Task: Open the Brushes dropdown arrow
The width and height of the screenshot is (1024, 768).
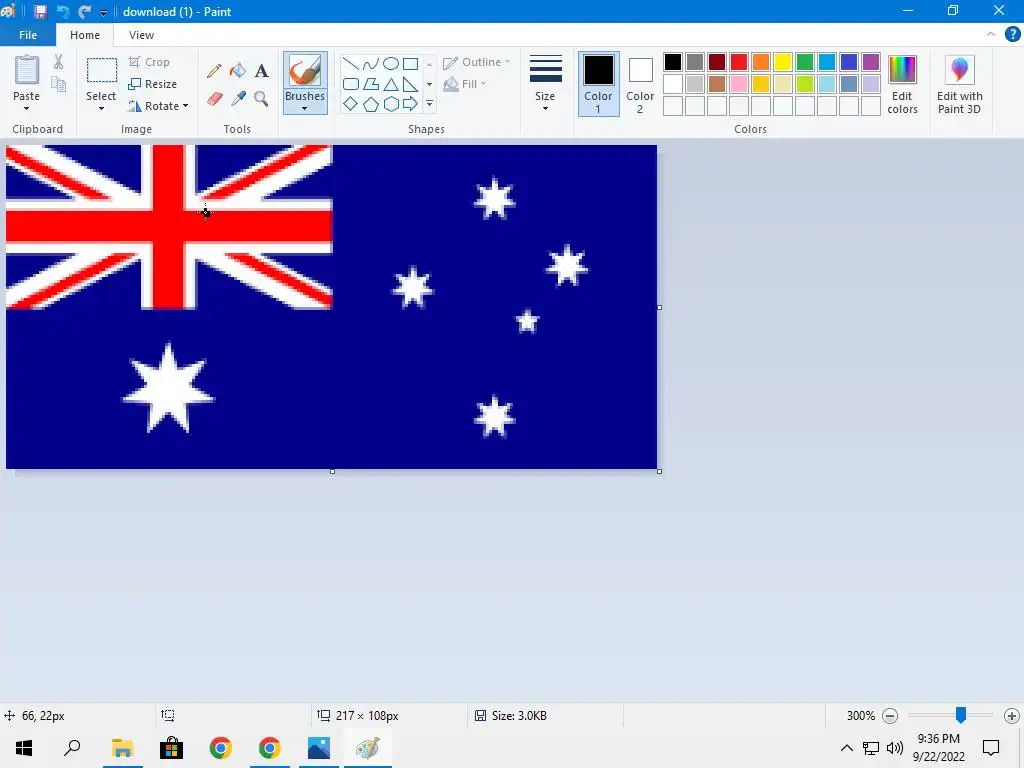Action: click(305, 108)
